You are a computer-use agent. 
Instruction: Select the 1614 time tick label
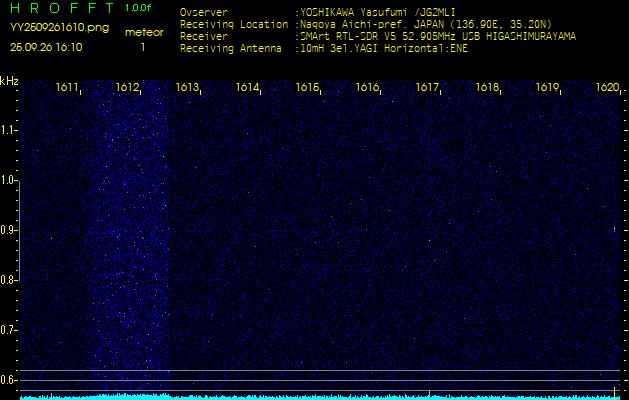[248, 88]
